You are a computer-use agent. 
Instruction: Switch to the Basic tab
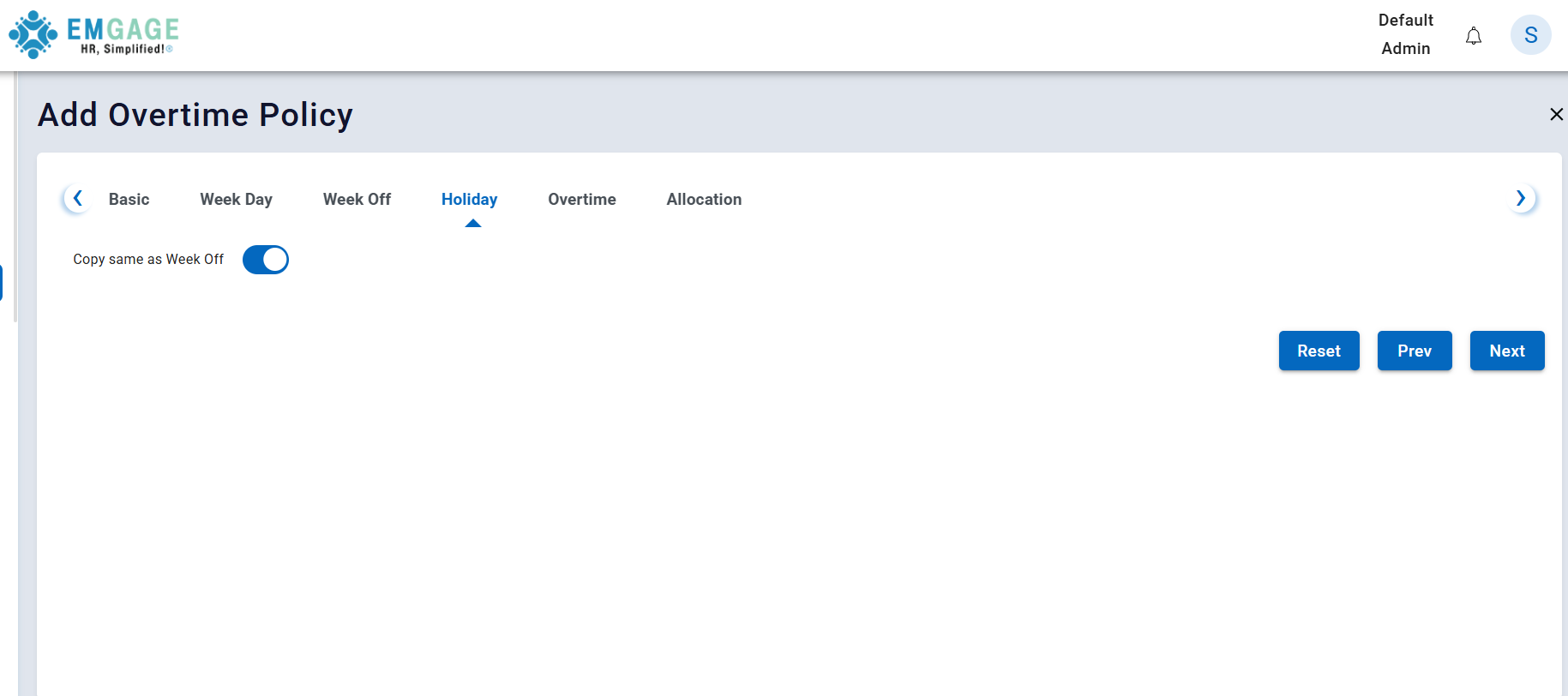click(x=129, y=200)
